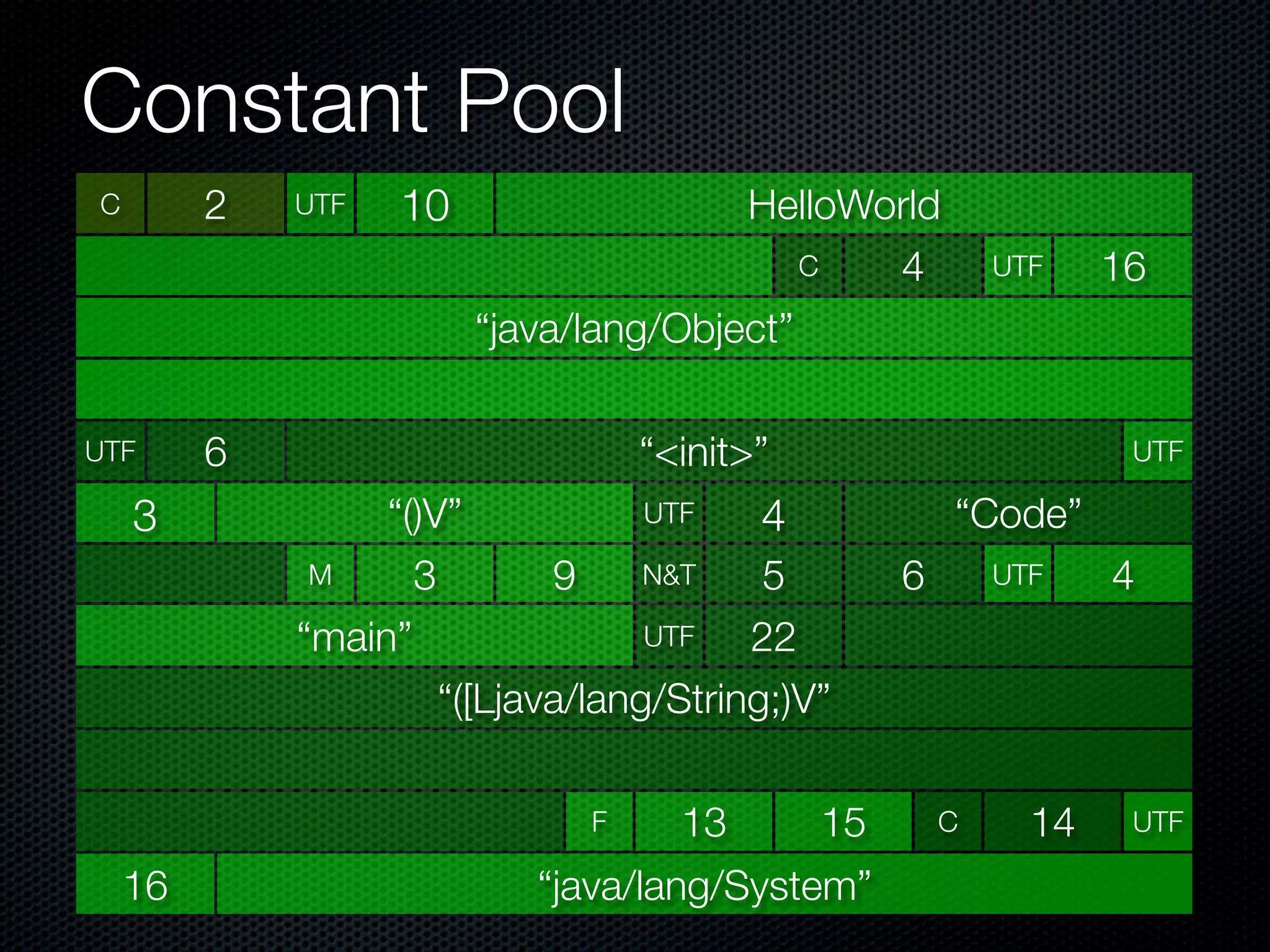Image resolution: width=1270 pixels, height=952 pixels.
Task: Click the C tag preceding the 14 cell
Action: (948, 822)
